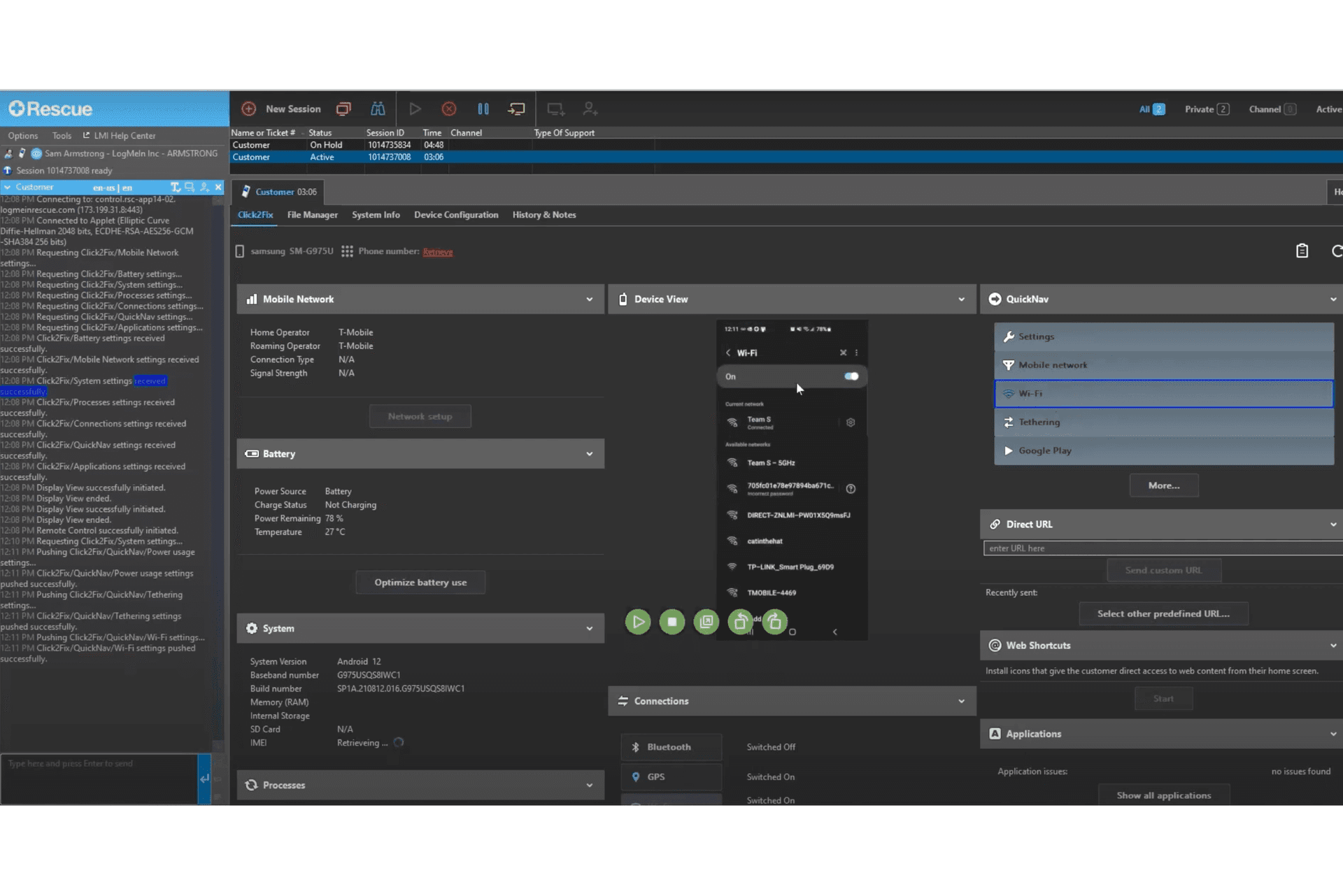
Task: Collapse the QuickNav panel chevron
Action: click(x=1333, y=299)
